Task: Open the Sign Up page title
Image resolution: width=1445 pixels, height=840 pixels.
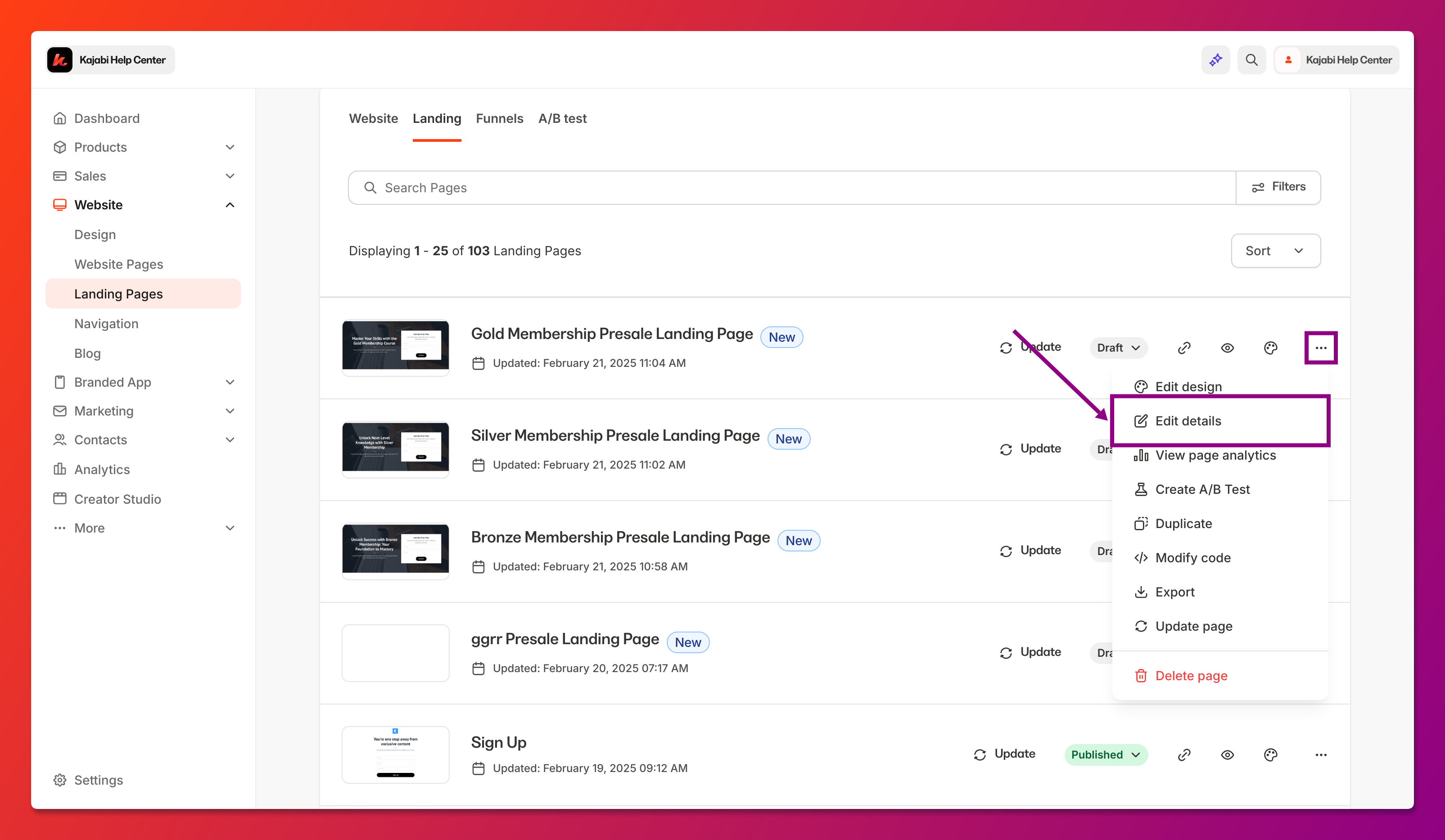Action: tap(498, 742)
